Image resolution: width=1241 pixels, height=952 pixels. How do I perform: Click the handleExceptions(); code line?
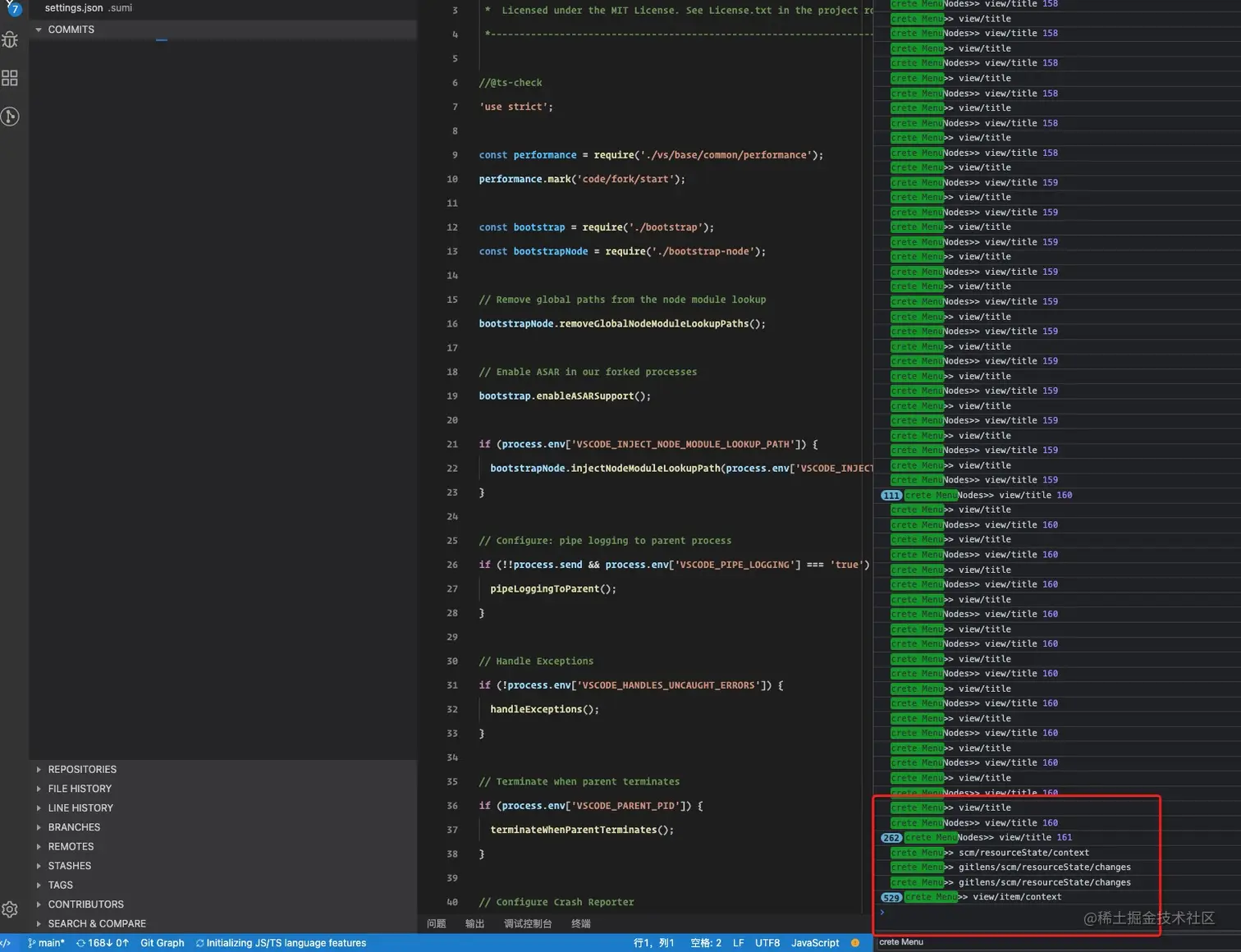545,710
